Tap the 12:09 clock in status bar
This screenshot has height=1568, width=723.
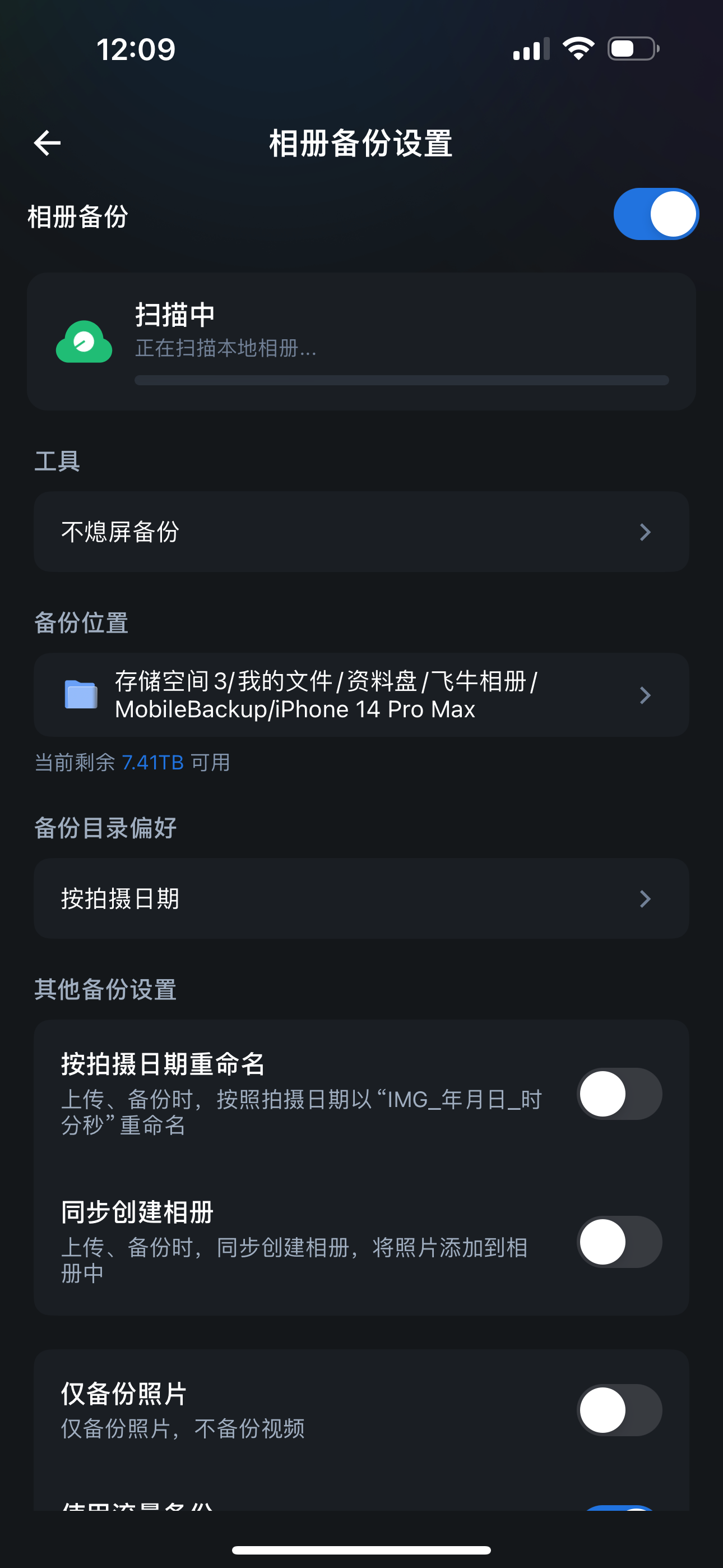(136, 49)
